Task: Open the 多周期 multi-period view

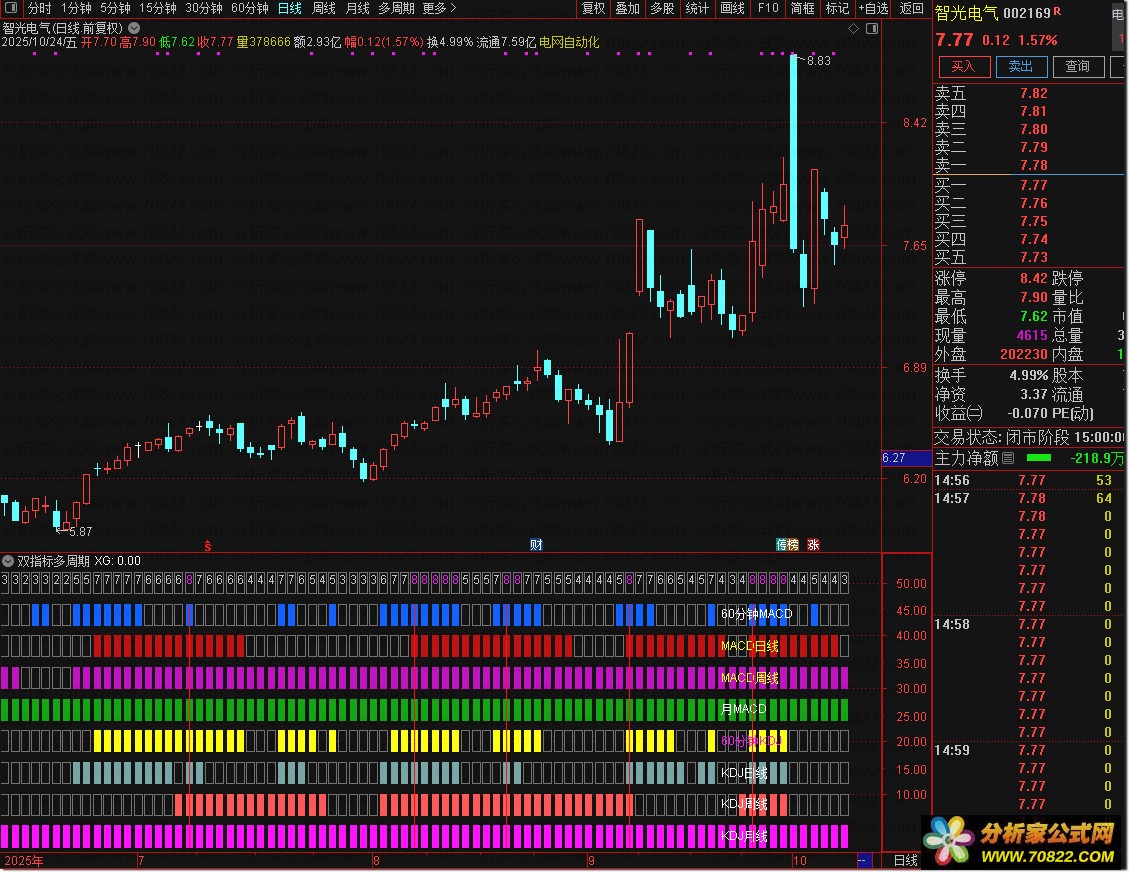Action: point(396,8)
